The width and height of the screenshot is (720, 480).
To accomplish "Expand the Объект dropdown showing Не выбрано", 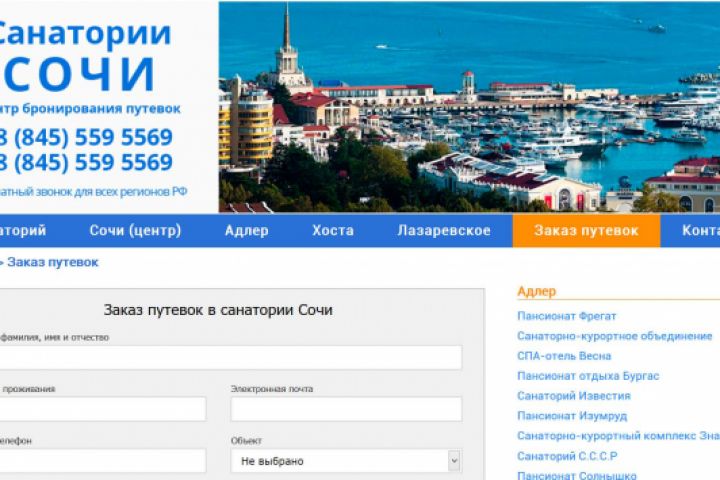I will [x=346, y=461].
